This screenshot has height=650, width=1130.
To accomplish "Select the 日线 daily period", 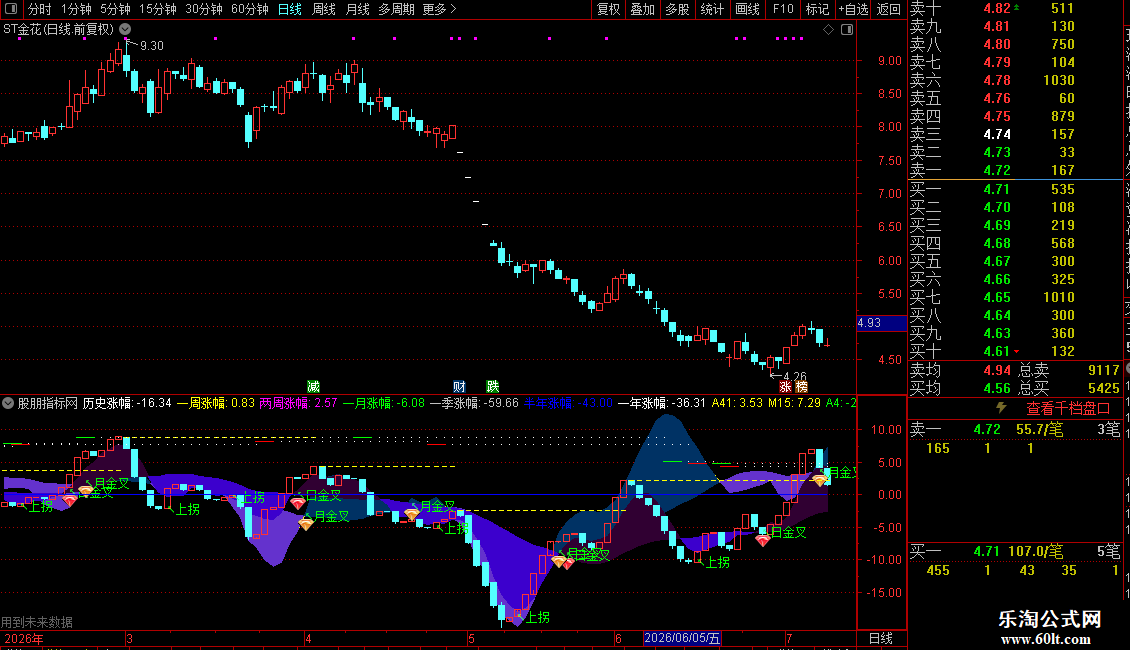I will (290, 9).
